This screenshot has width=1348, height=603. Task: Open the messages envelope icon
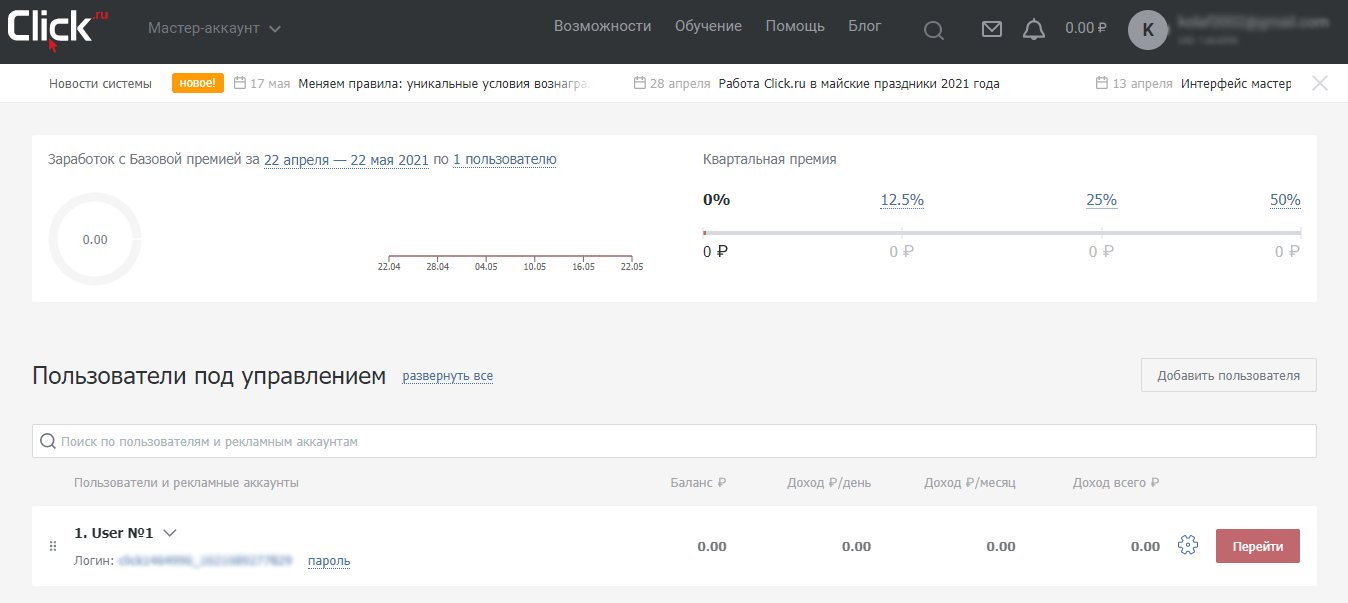(x=992, y=29)
